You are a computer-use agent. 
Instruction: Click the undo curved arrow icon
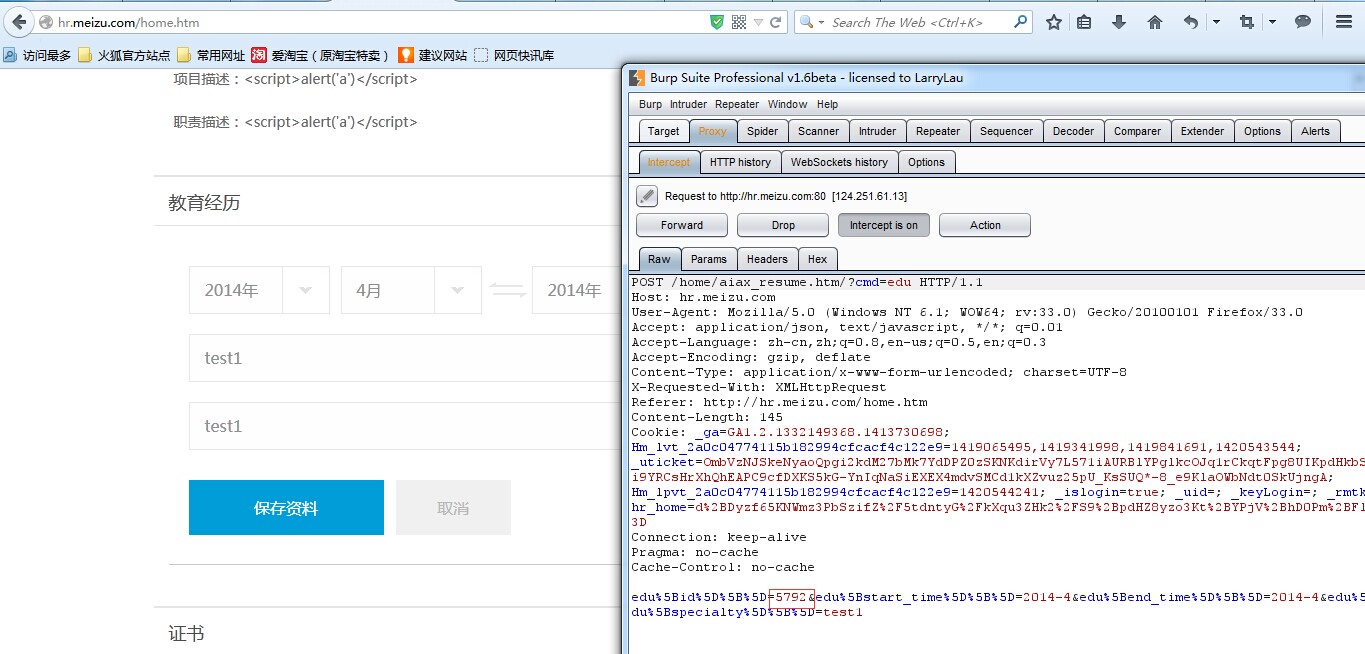1190,22
